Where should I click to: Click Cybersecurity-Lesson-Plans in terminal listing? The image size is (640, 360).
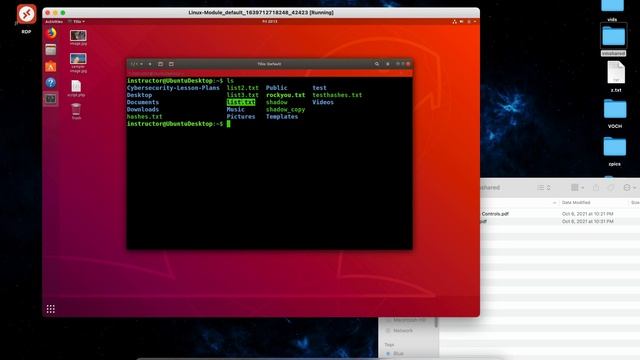(173, 88)
